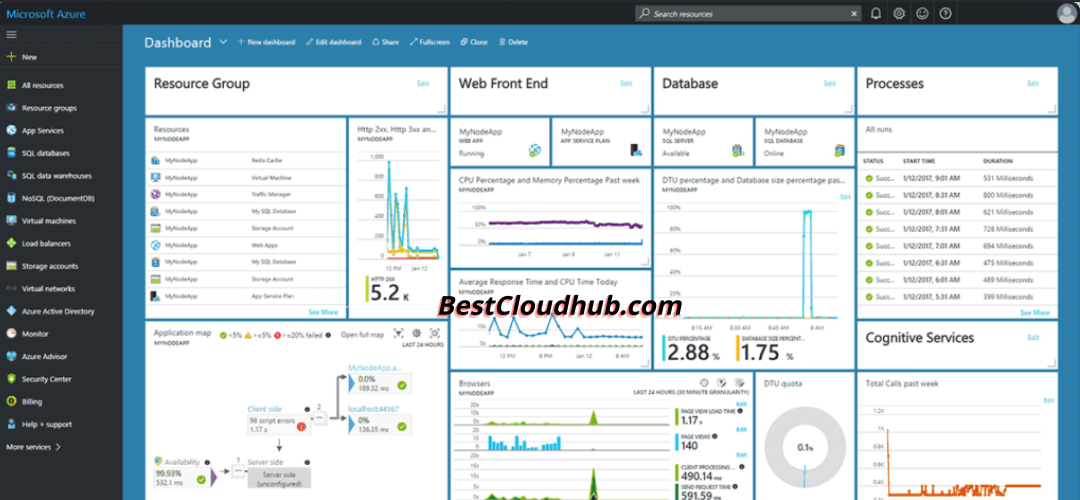This screenshot has width=1080, height=500.
Task: Clear the search box with the X
Action: [x=854, y=13]
